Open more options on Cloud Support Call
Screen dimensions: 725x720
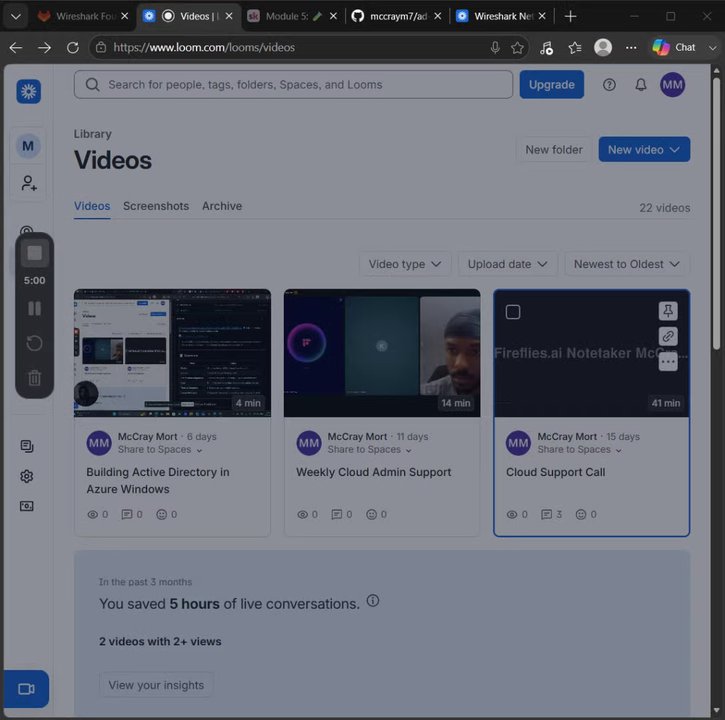coord(668,362)
